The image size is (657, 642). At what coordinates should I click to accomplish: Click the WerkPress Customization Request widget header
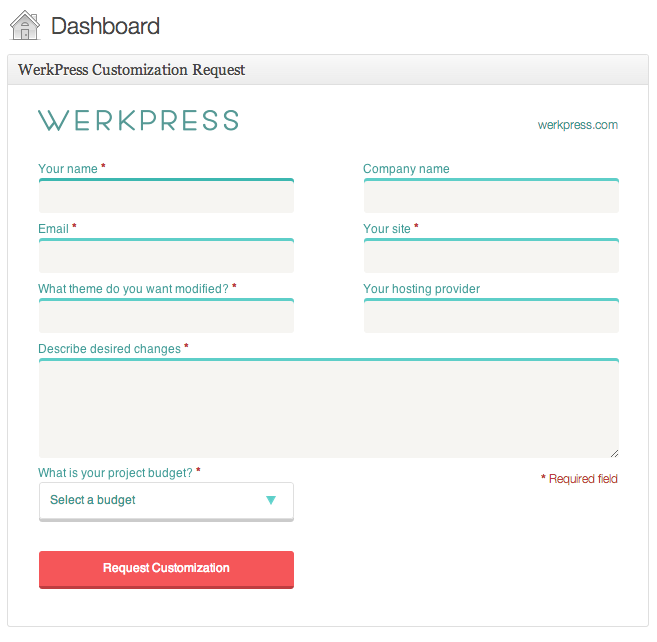tap(328, 70)
